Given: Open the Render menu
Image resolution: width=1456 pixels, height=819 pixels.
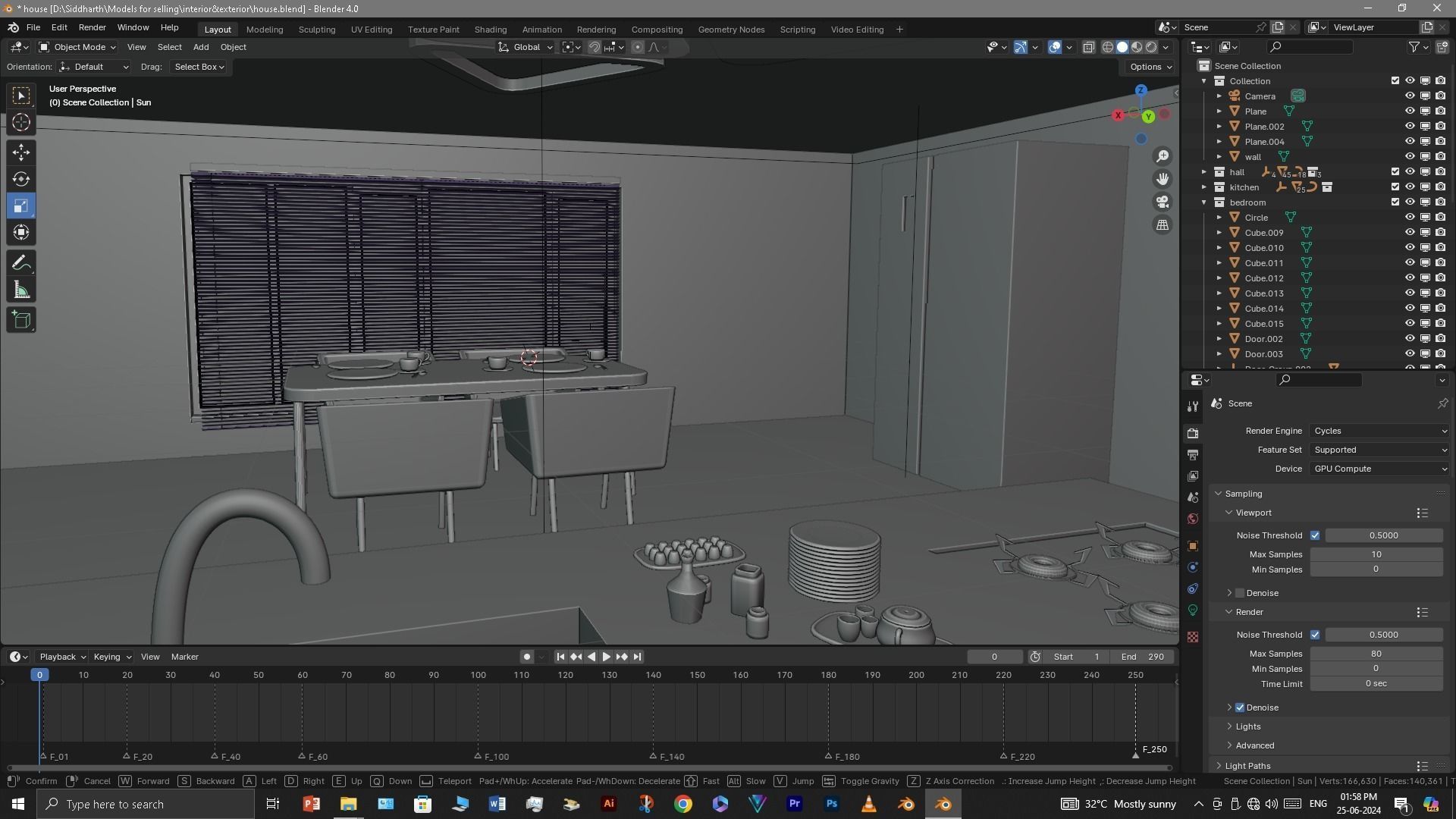Looking at the screenshot, I should point(93,27).
